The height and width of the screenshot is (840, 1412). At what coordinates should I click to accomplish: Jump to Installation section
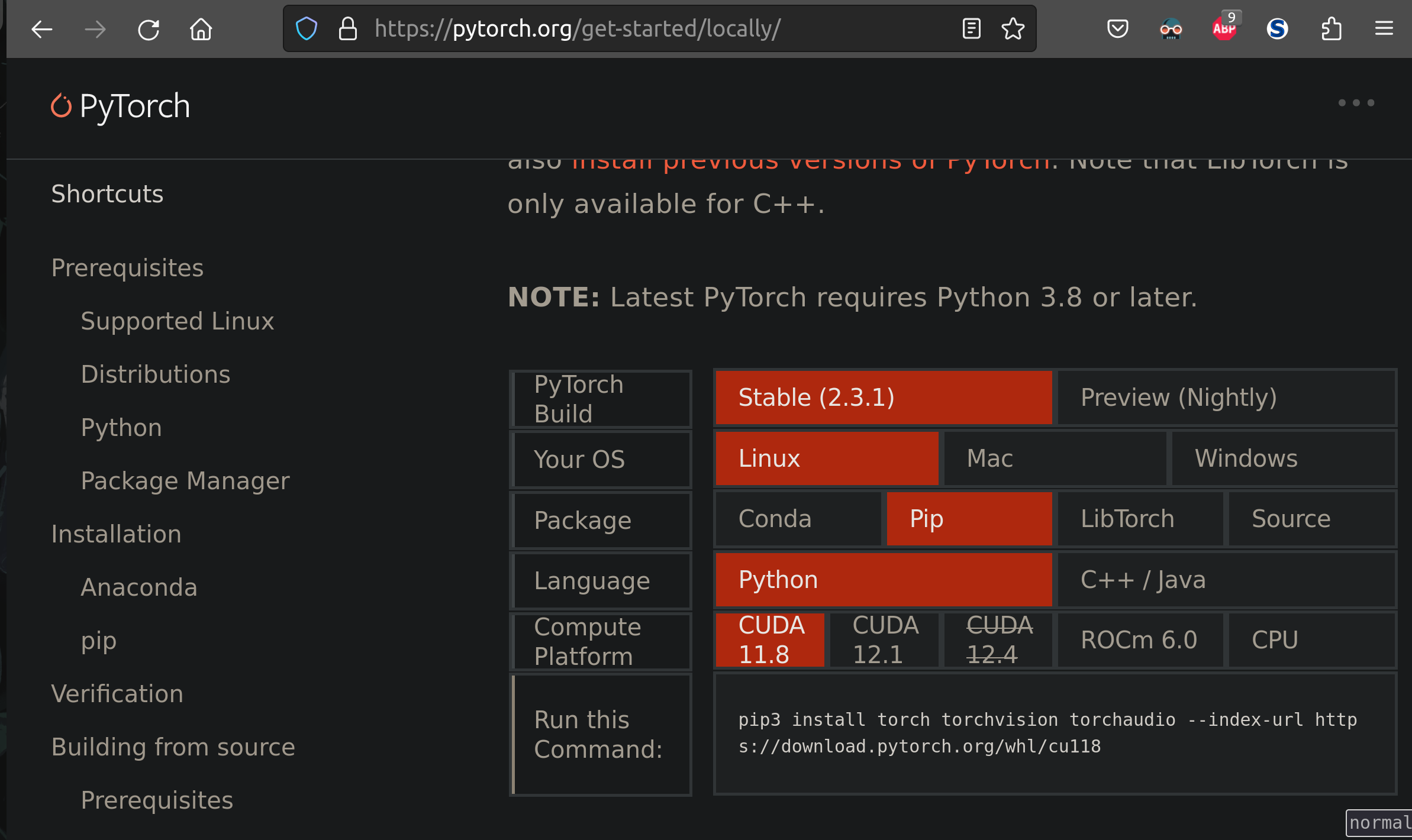[116, 534]
